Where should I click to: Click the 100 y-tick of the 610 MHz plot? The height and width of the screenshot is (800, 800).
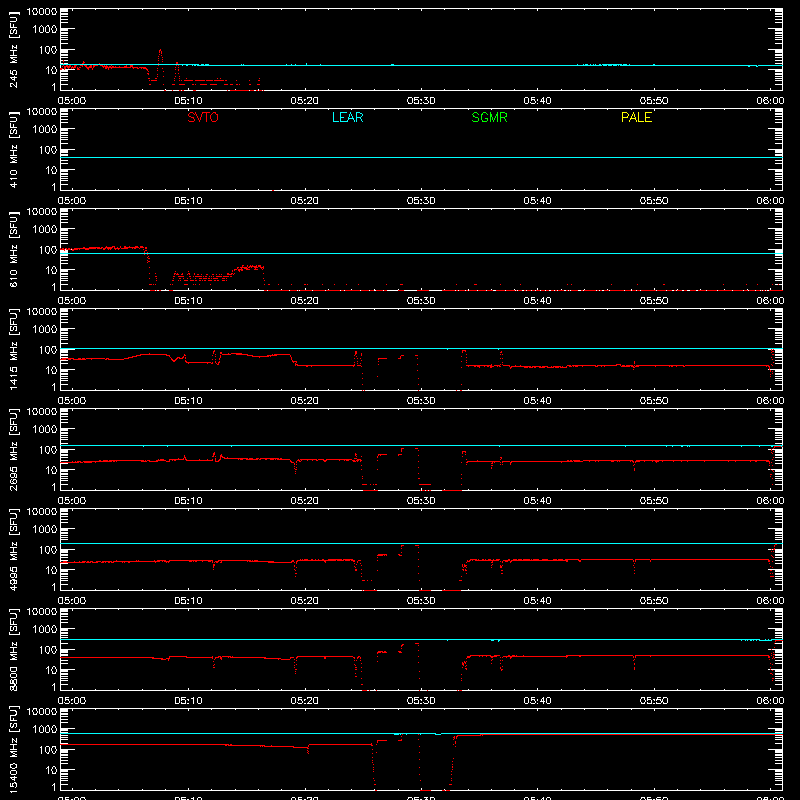tap(48, 250)
